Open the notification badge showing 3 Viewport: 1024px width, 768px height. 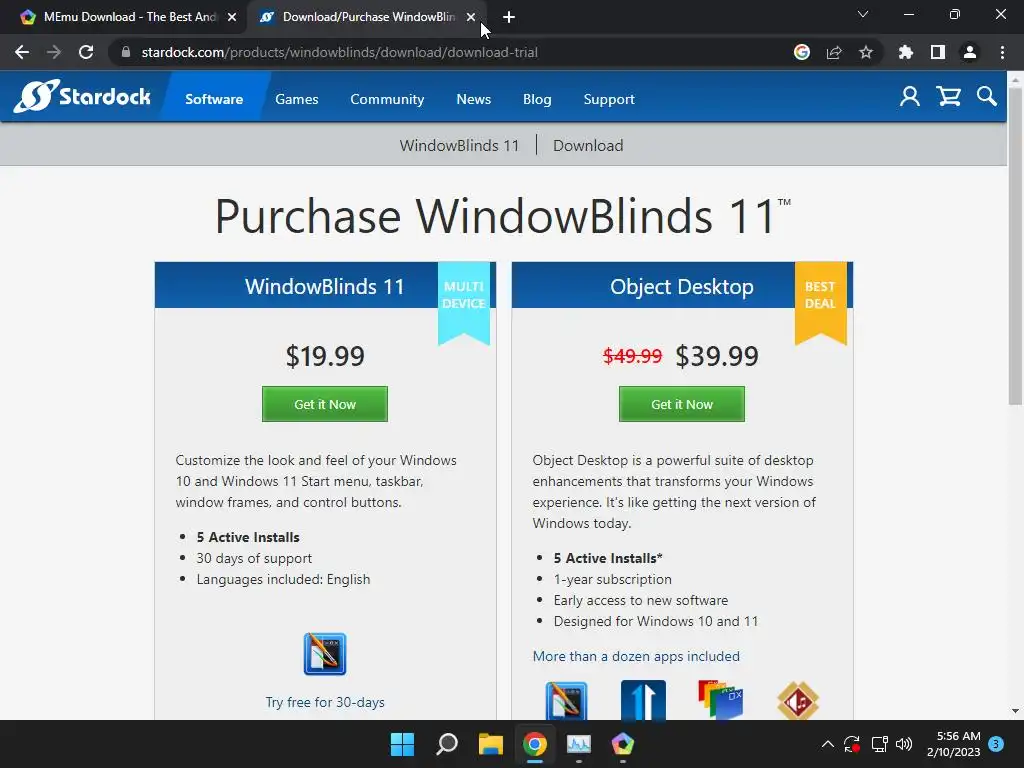[x=996, y=744]
